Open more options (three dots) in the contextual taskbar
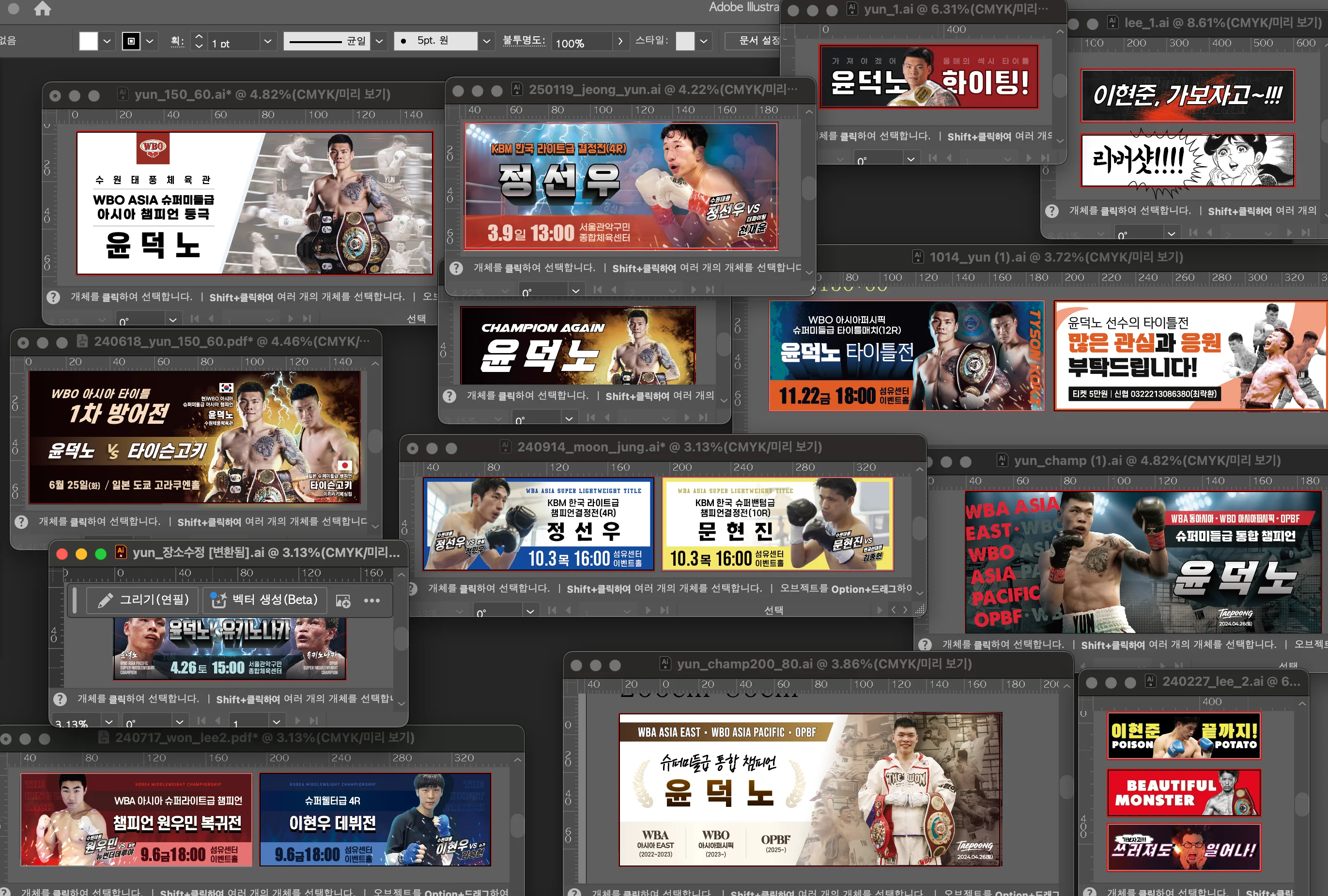The width and height of the screenshot is (1328, 896). pyautogui.click(x=372, y=601)
